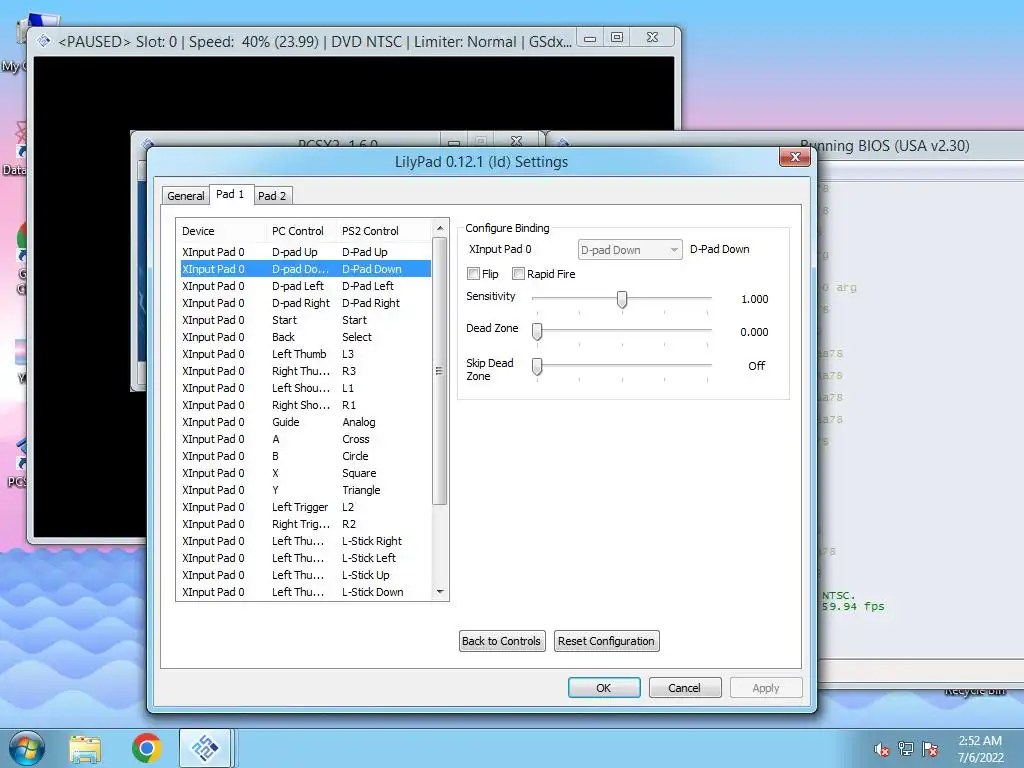Maximize the paused game window

(x=616, y=37)
